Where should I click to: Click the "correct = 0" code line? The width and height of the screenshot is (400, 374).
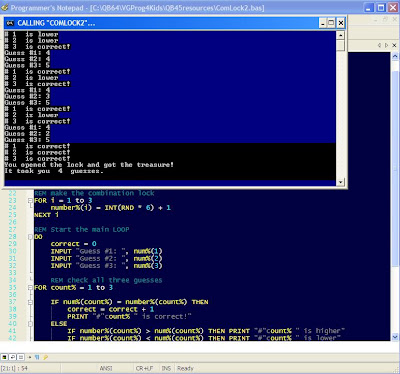(x=74, y=244)
